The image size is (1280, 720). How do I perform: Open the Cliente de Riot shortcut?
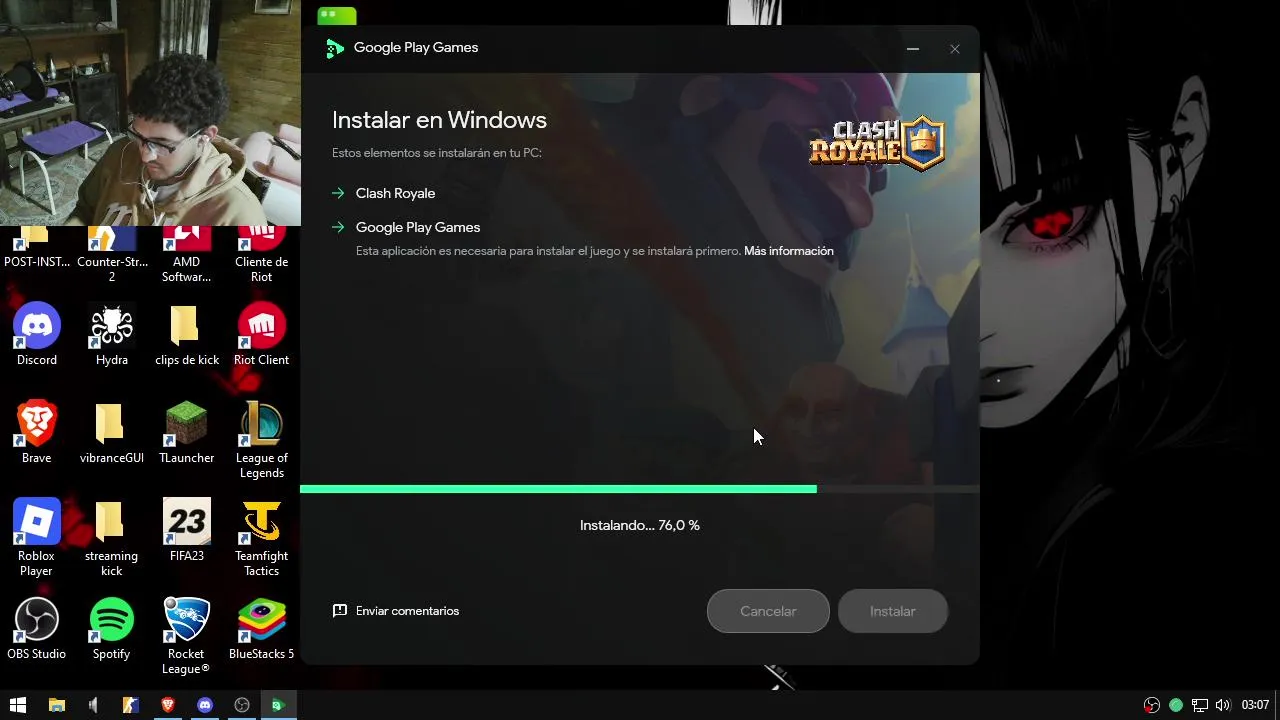click(261, 255)
